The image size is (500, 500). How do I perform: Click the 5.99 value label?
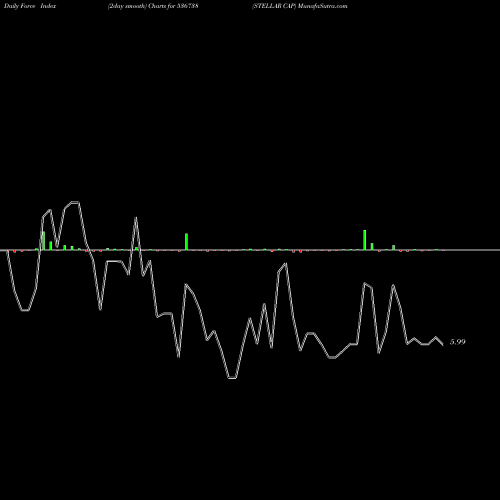click(457, 342)
